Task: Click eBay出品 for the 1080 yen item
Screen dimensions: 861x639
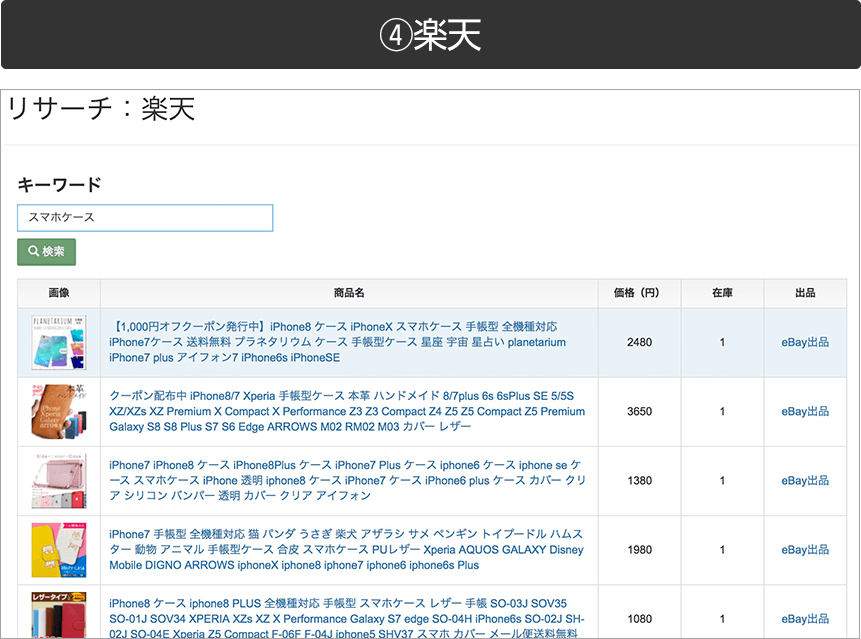Action: coord(805,618)
